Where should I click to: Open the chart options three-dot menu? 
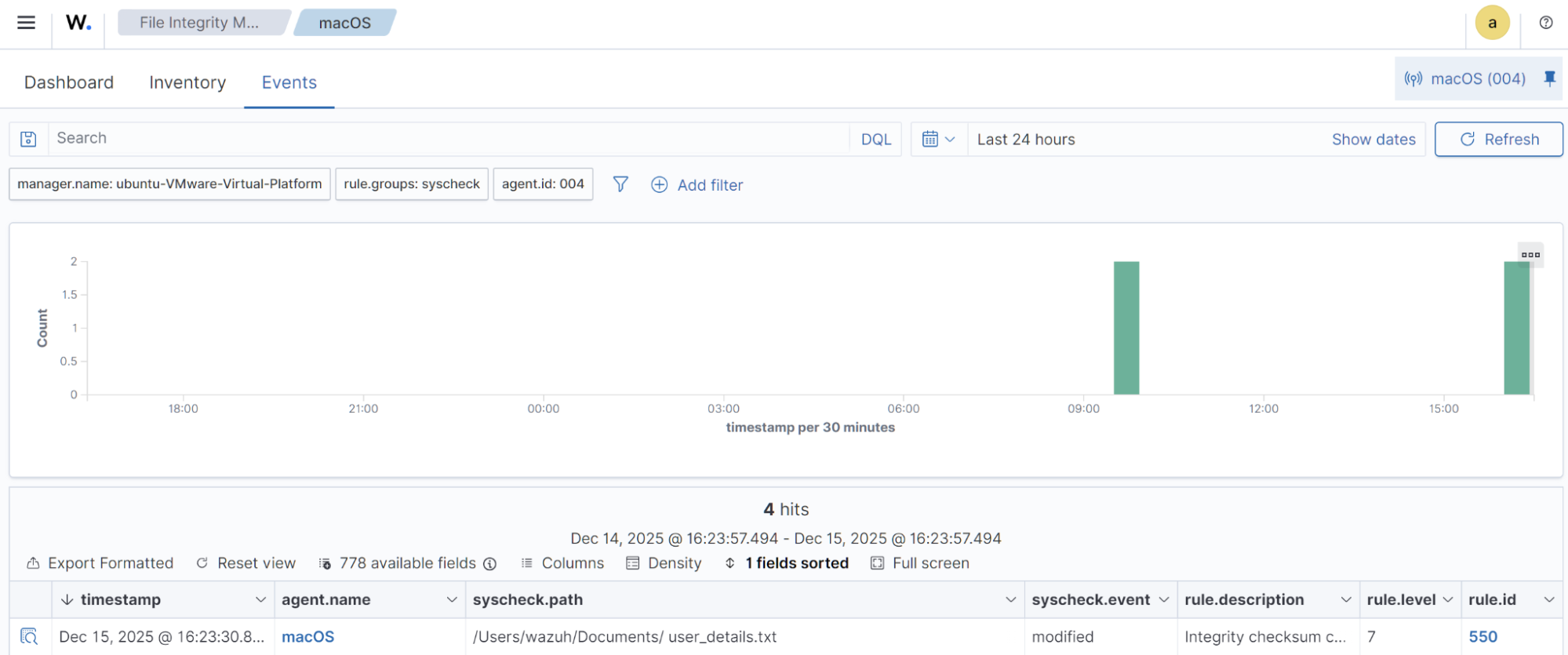point(1530,254)
